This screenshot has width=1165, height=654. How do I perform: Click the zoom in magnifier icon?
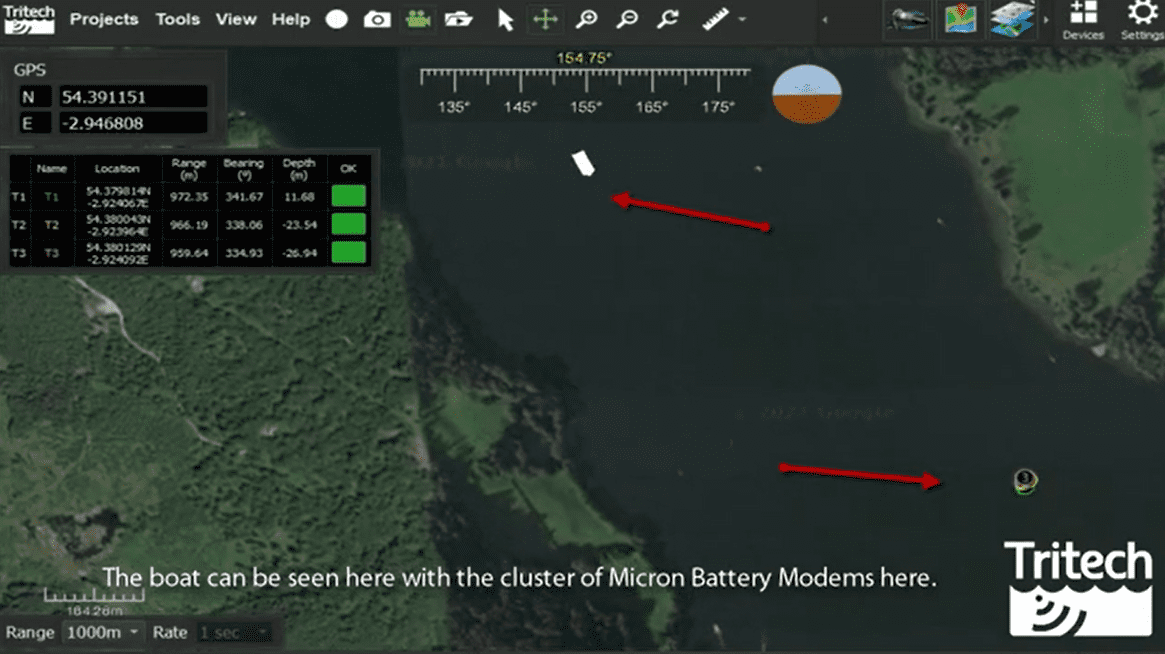click(x=587, y=19)
